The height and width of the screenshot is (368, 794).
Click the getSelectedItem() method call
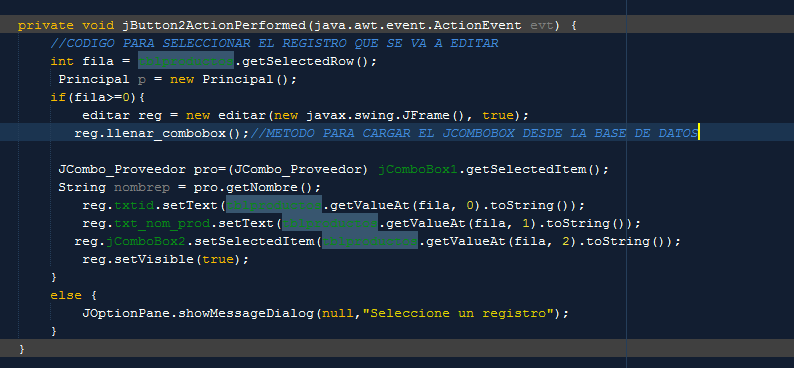(x=533, y=170)
